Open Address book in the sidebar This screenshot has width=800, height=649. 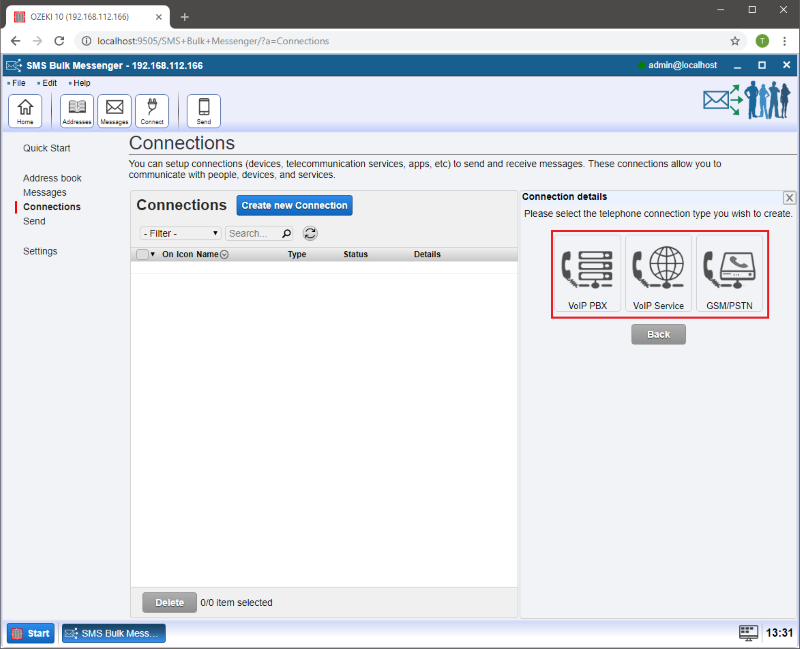pos(52,178)
